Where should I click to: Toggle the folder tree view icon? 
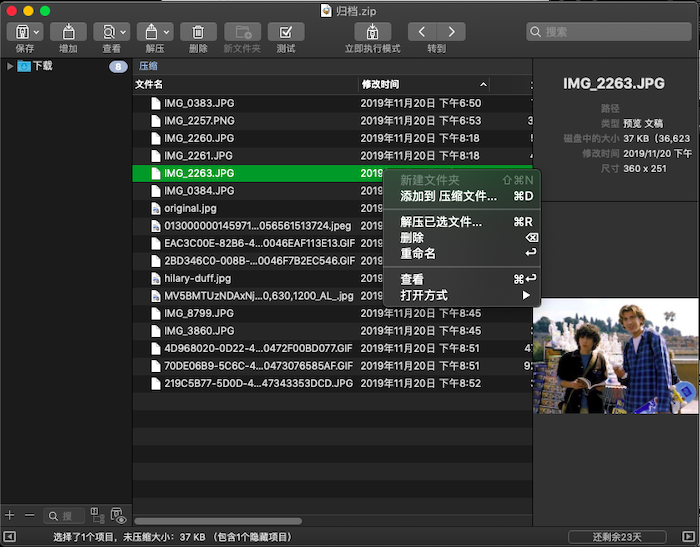97,515
